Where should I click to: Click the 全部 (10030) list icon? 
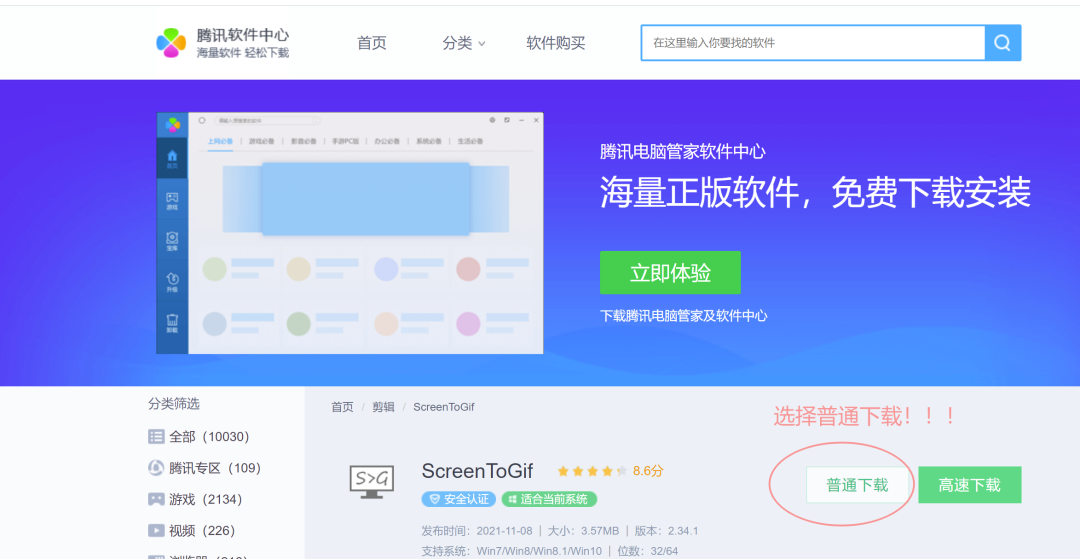click(x=156, y=436)
